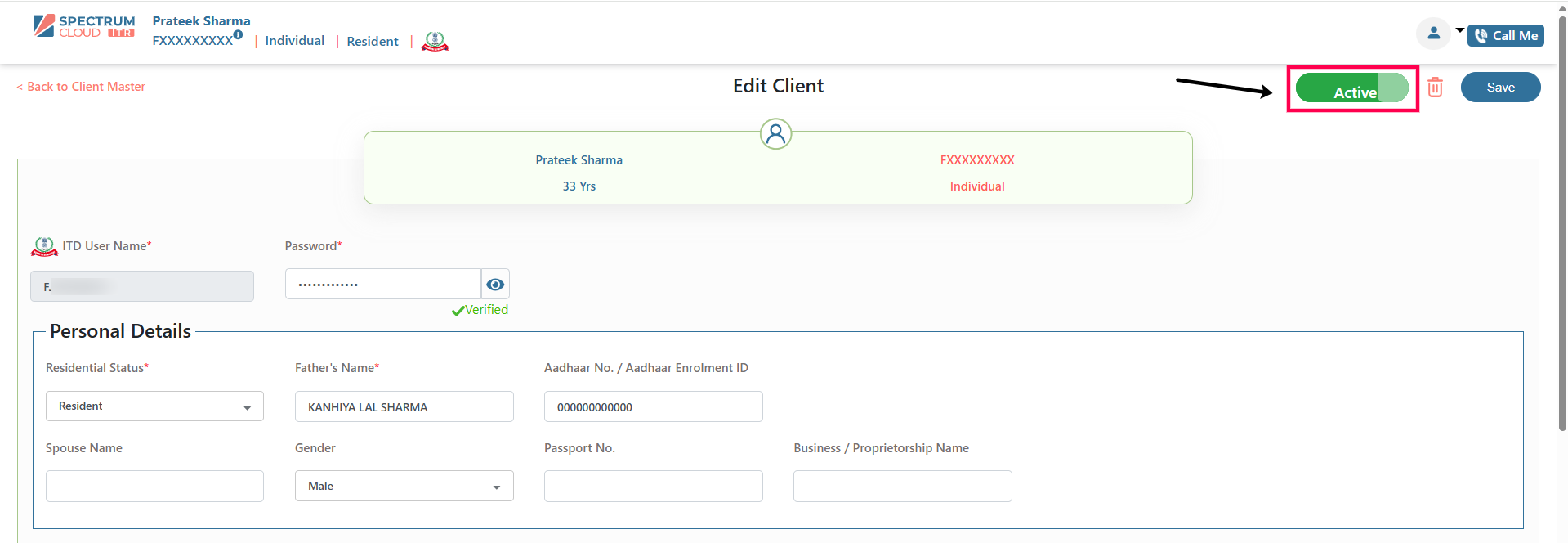Click the phone icon in Call Me
This screenshot has width=1568, height=543.
pyautogui.click(x=1481, y=36)
